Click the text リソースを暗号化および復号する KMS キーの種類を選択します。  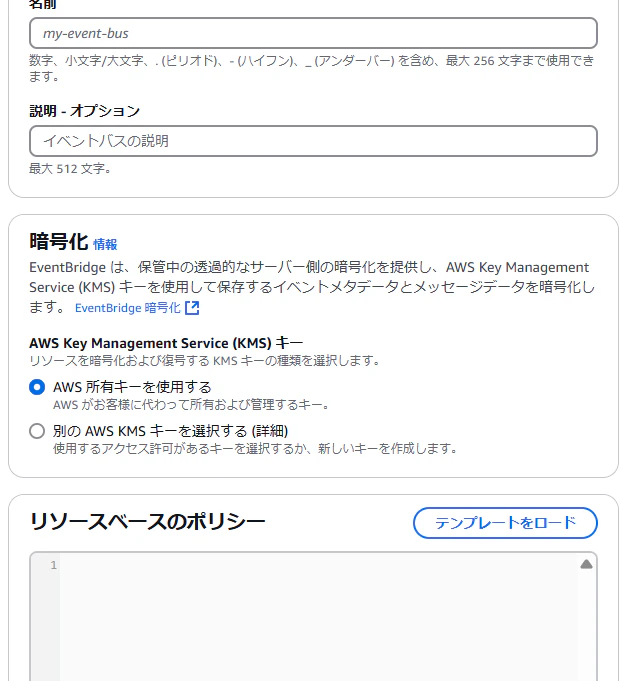pos(205,360)
